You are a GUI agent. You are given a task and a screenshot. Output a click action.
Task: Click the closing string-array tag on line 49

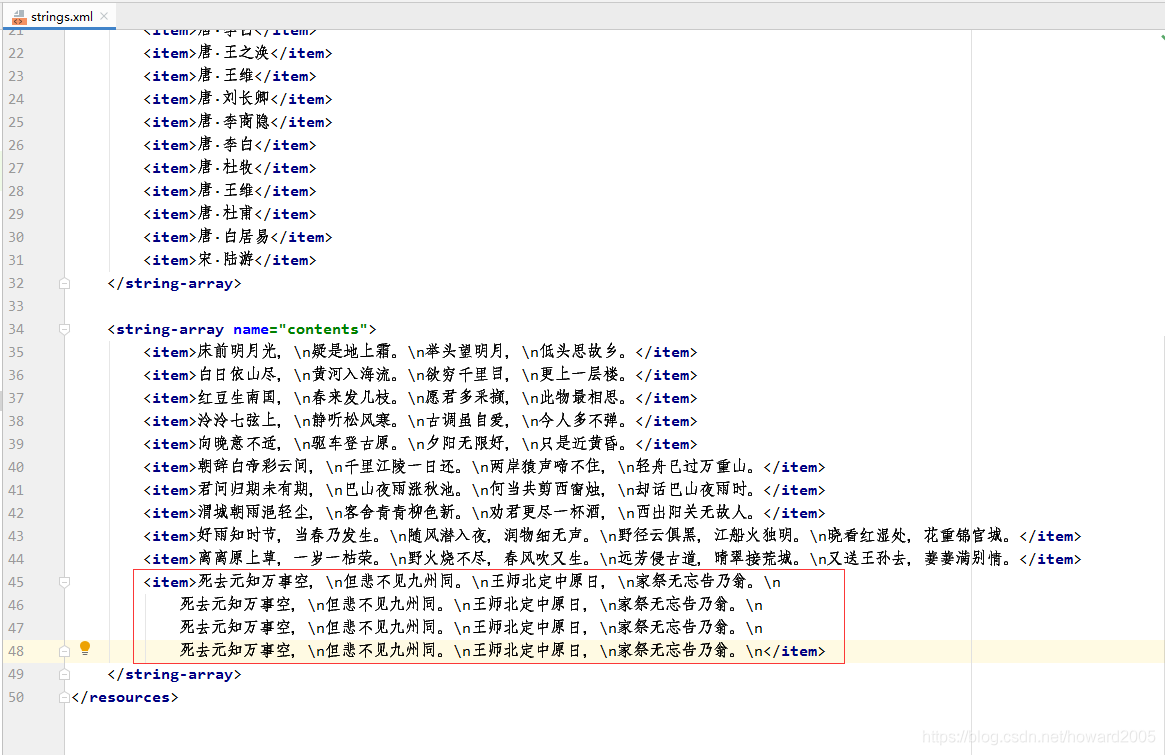[175, 674]
